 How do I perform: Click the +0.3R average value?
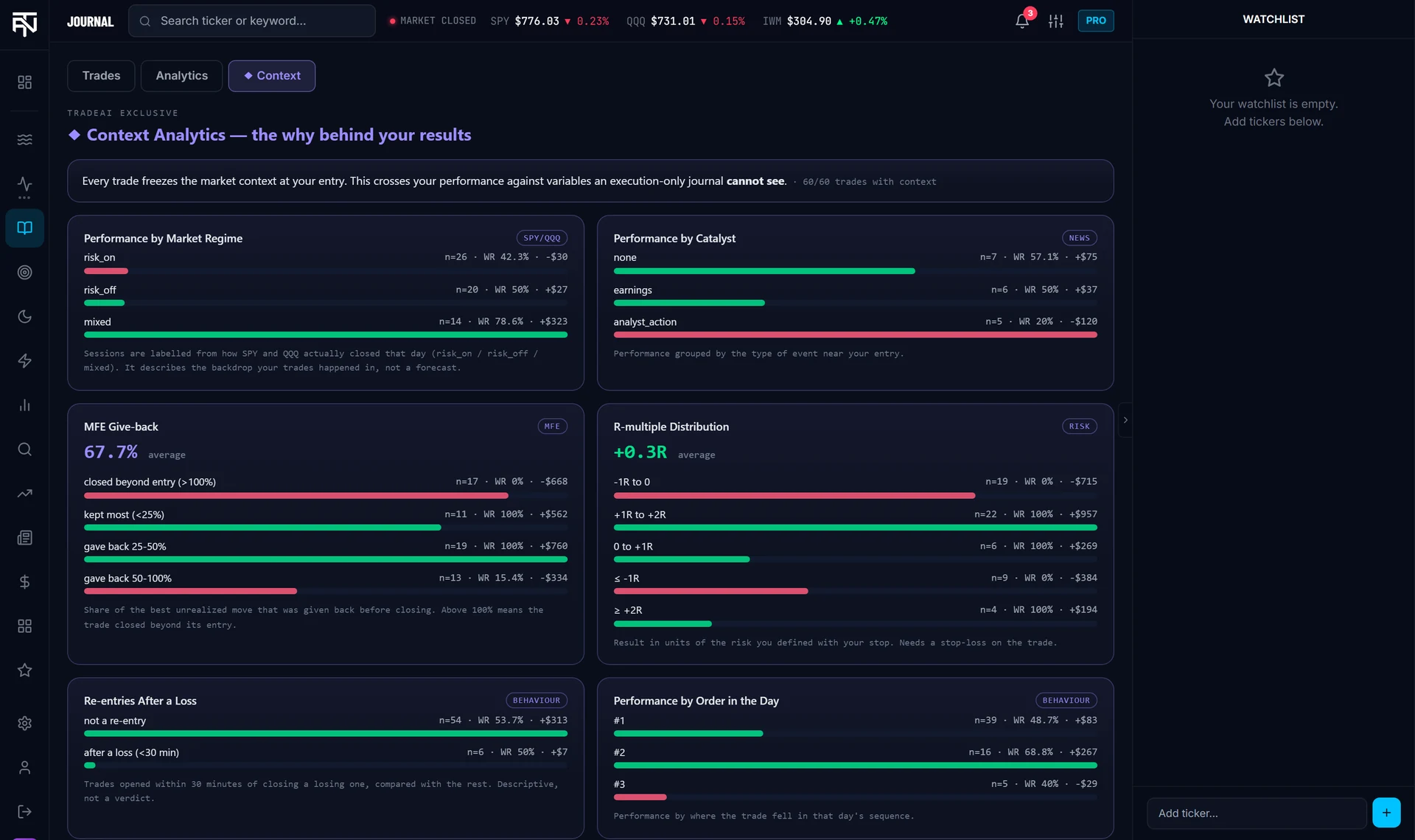pos(640,452)
